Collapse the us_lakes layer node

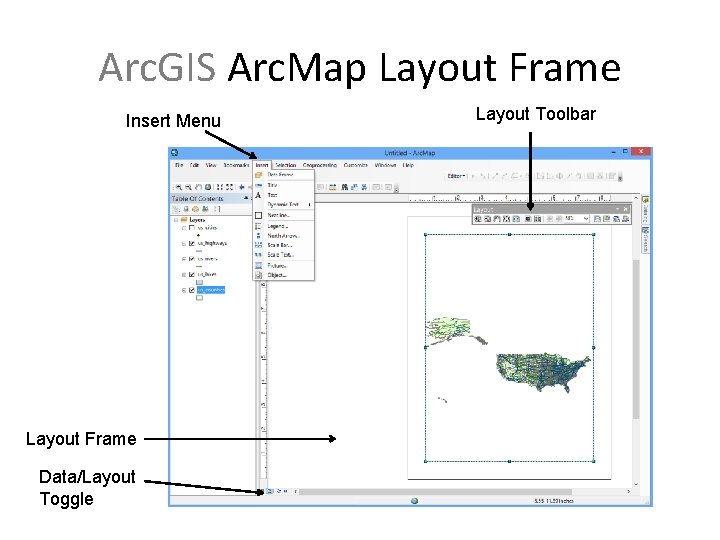coord(184,275)
